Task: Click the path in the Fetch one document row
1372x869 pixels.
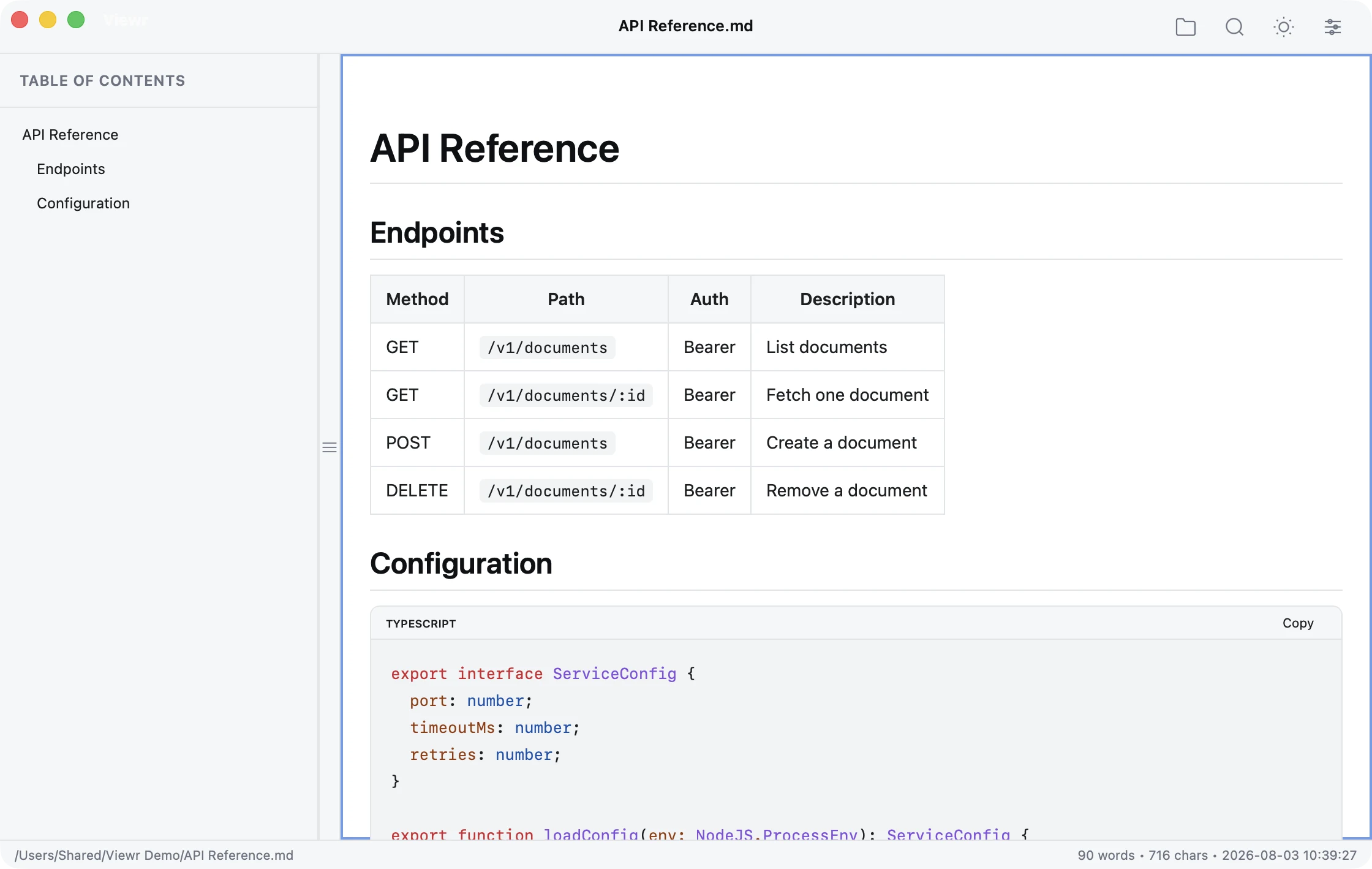Action: click(566, 395)
